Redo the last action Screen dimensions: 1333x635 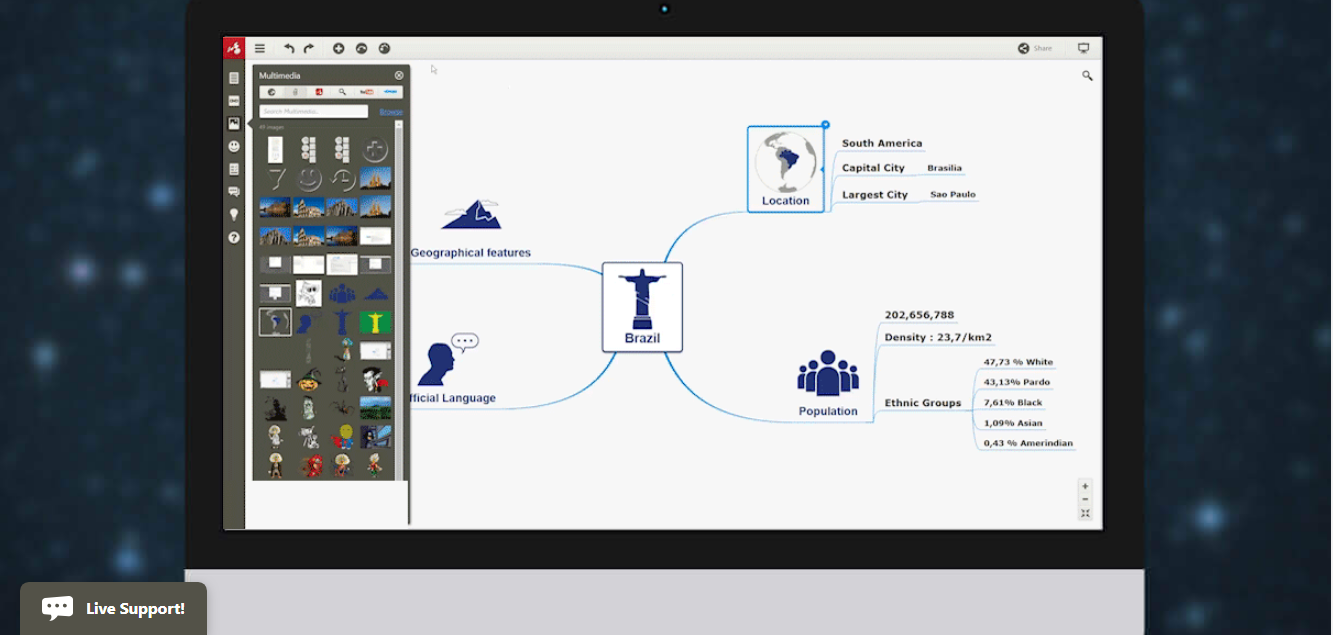309,48
